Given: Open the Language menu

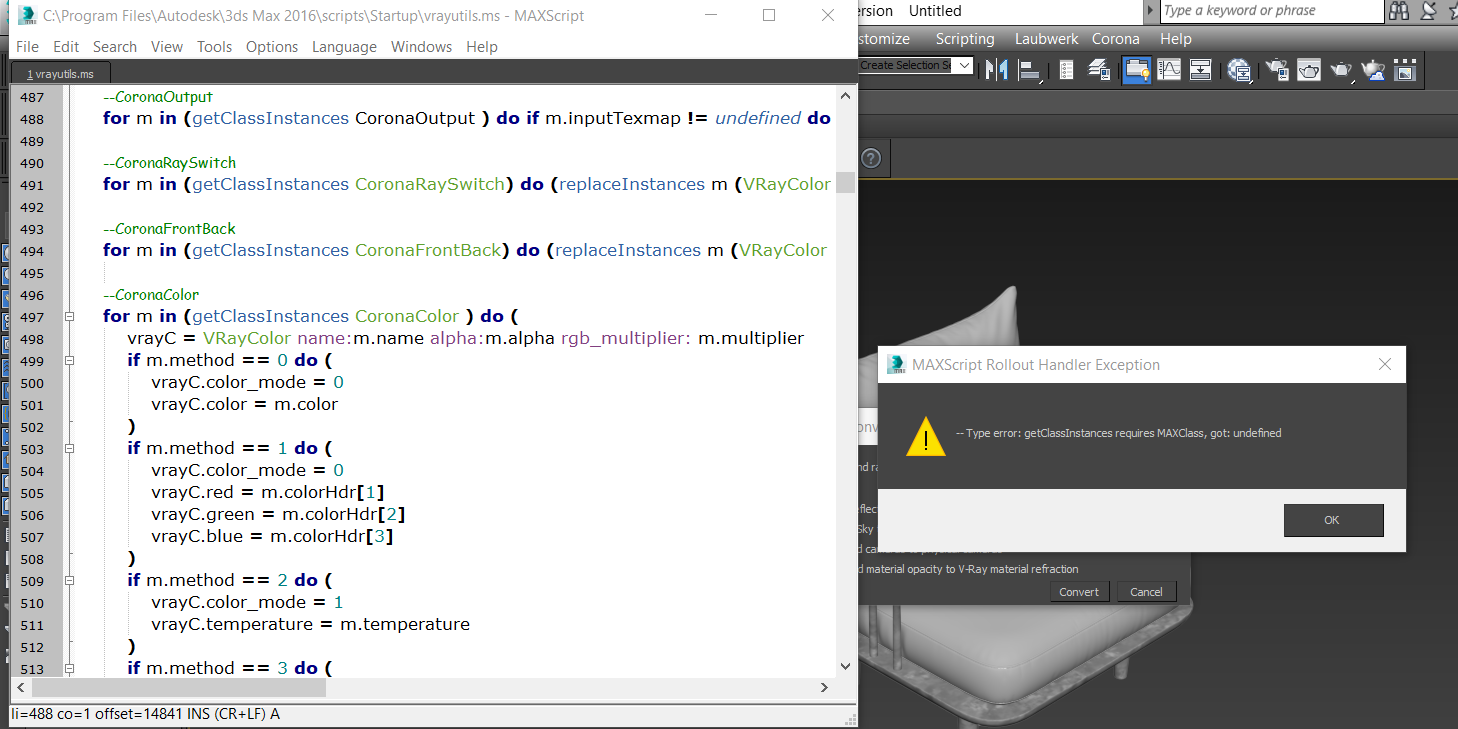Looking at the screenshot, I should tap(344, 47).
